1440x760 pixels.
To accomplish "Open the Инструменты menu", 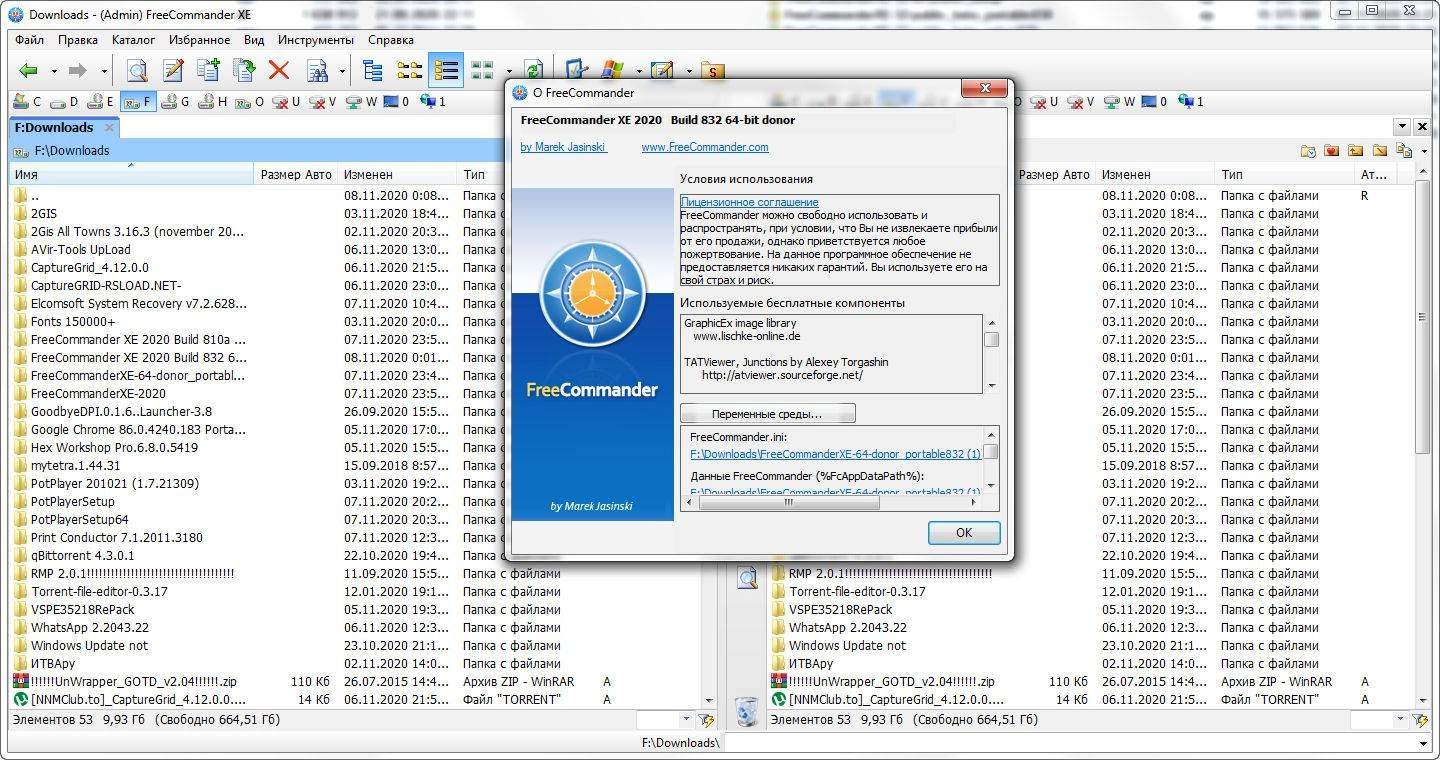I will 316,40.
